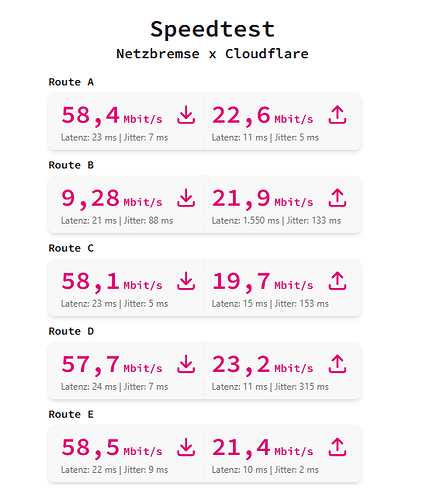
Task: Select the Route D upload icon
Action: click(x=337, y=364)
